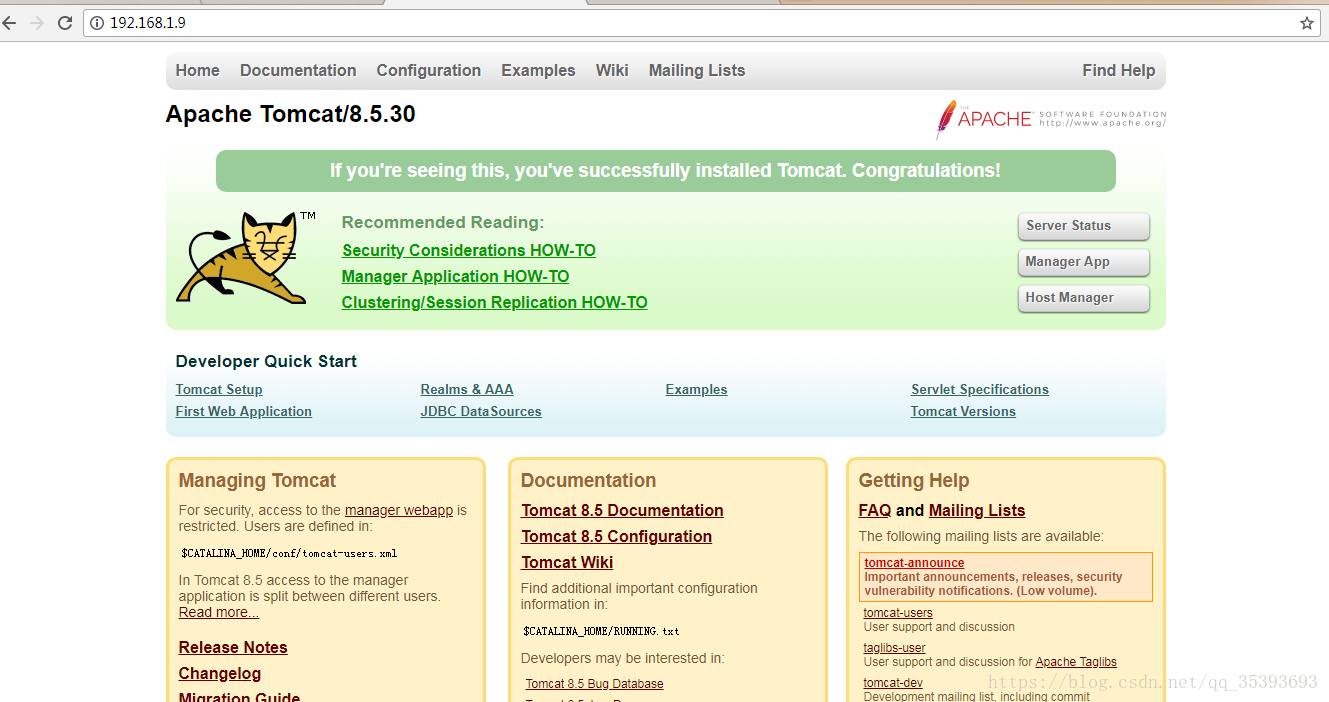
Task: Click the Host Manager button
Action: 1083,298
